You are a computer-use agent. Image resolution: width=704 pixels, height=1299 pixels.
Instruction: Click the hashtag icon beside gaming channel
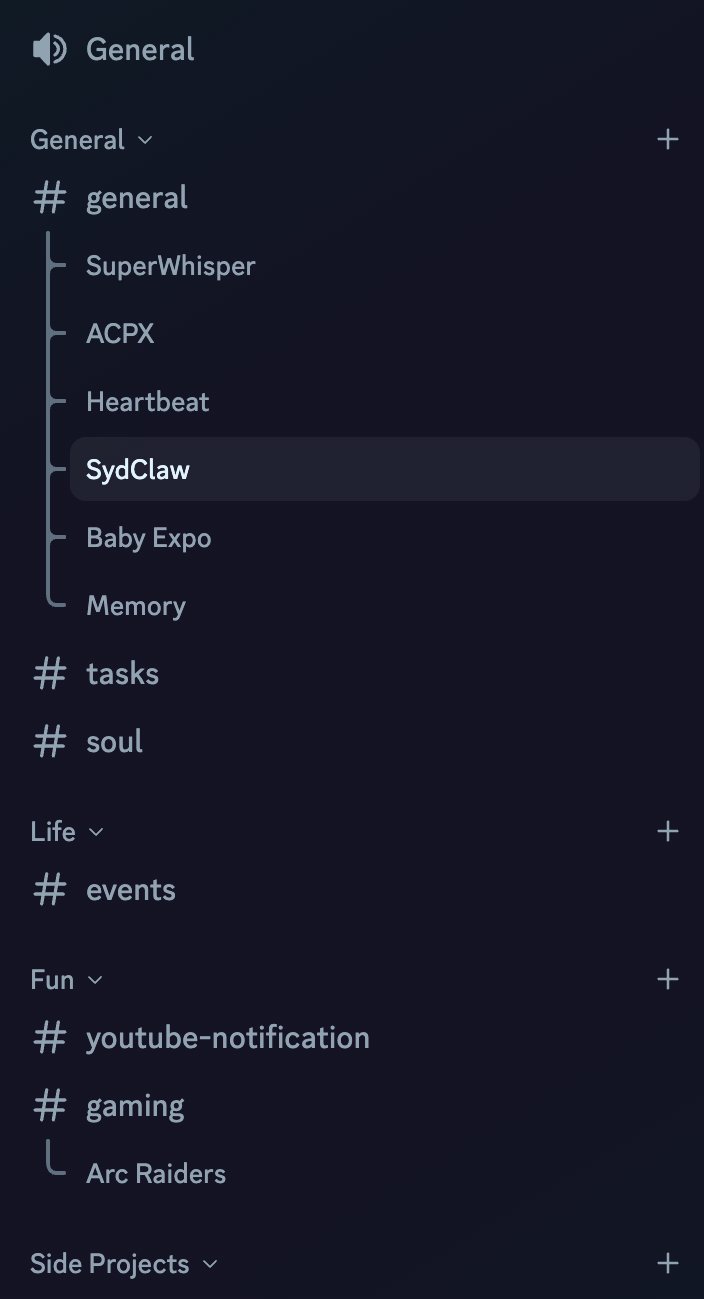[x=47, y=1105]
